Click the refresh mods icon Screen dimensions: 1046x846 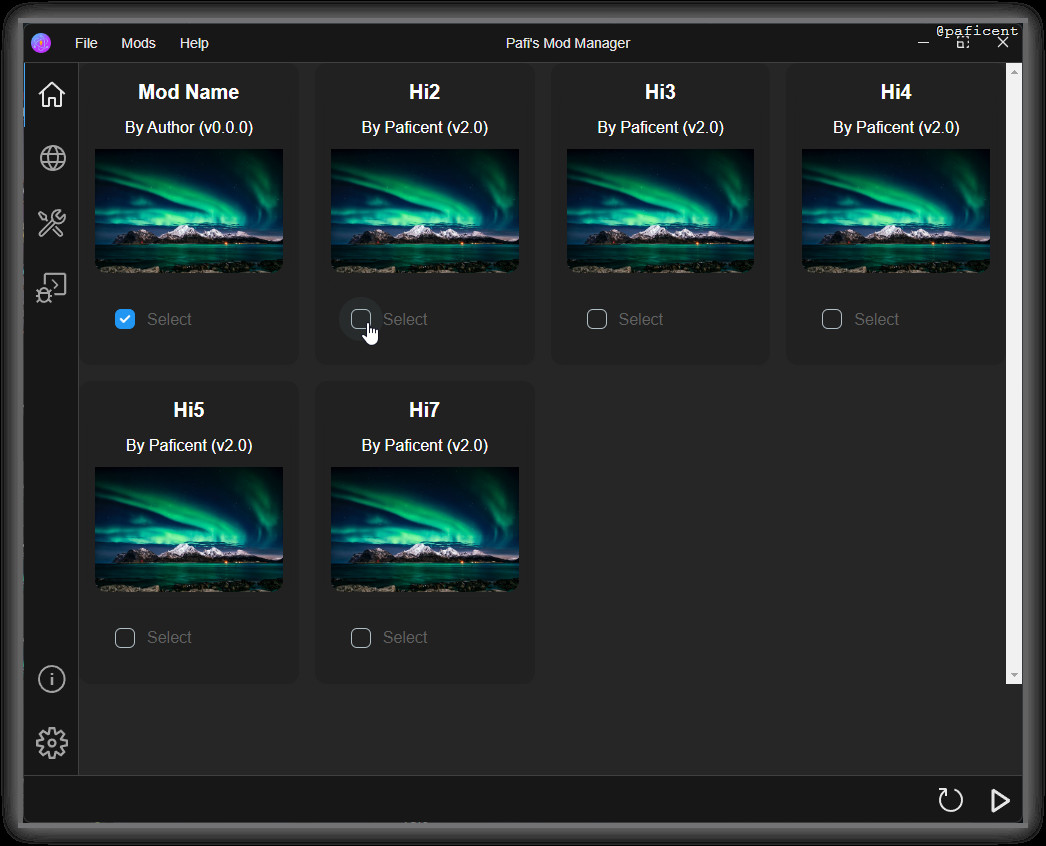pos(950,800)
